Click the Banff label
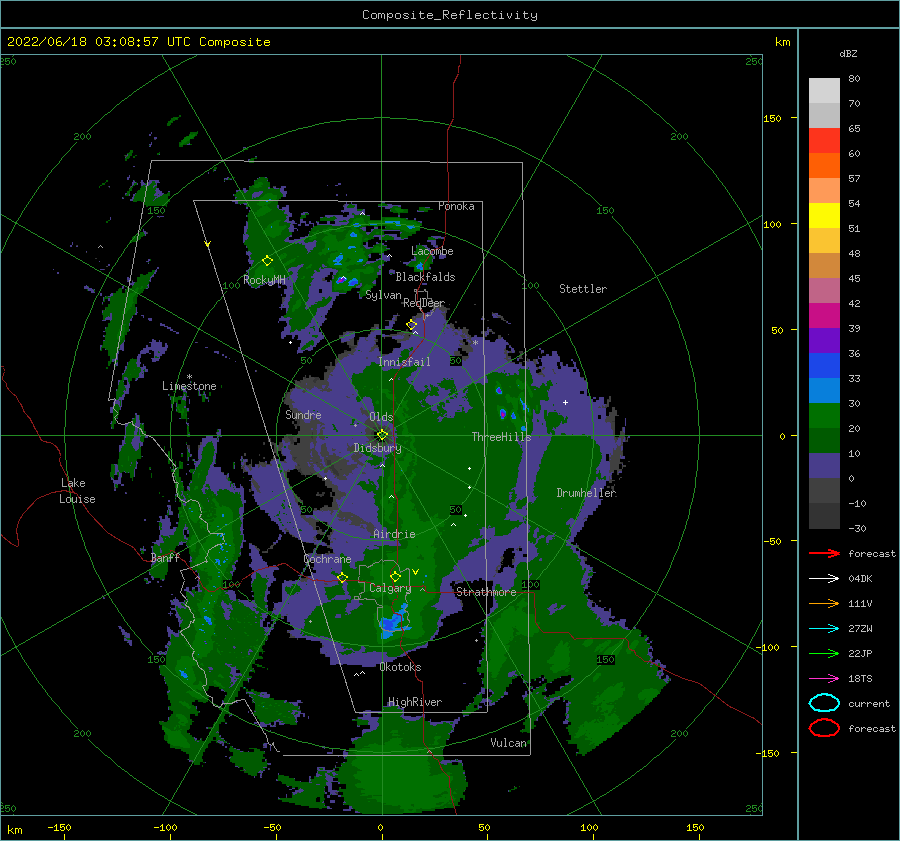 coord(165,557)
